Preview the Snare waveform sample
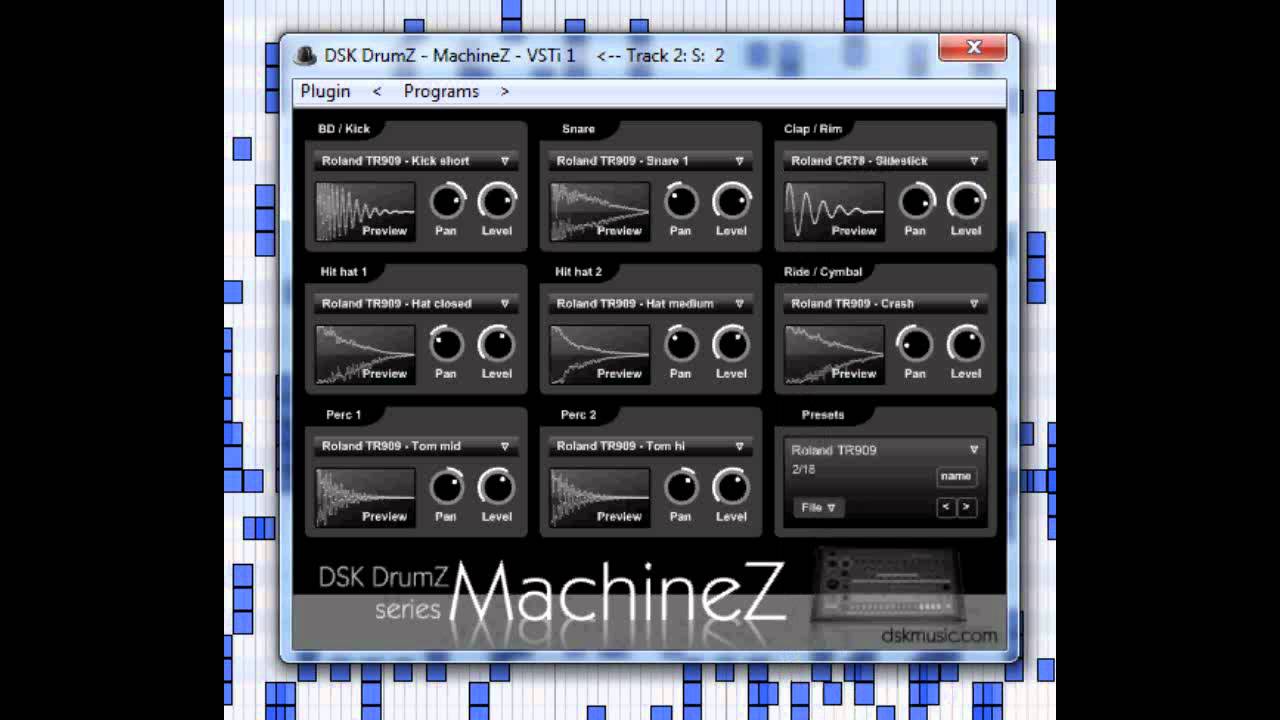The height and width of the screenshot is (720, 1280). [600, 212]
